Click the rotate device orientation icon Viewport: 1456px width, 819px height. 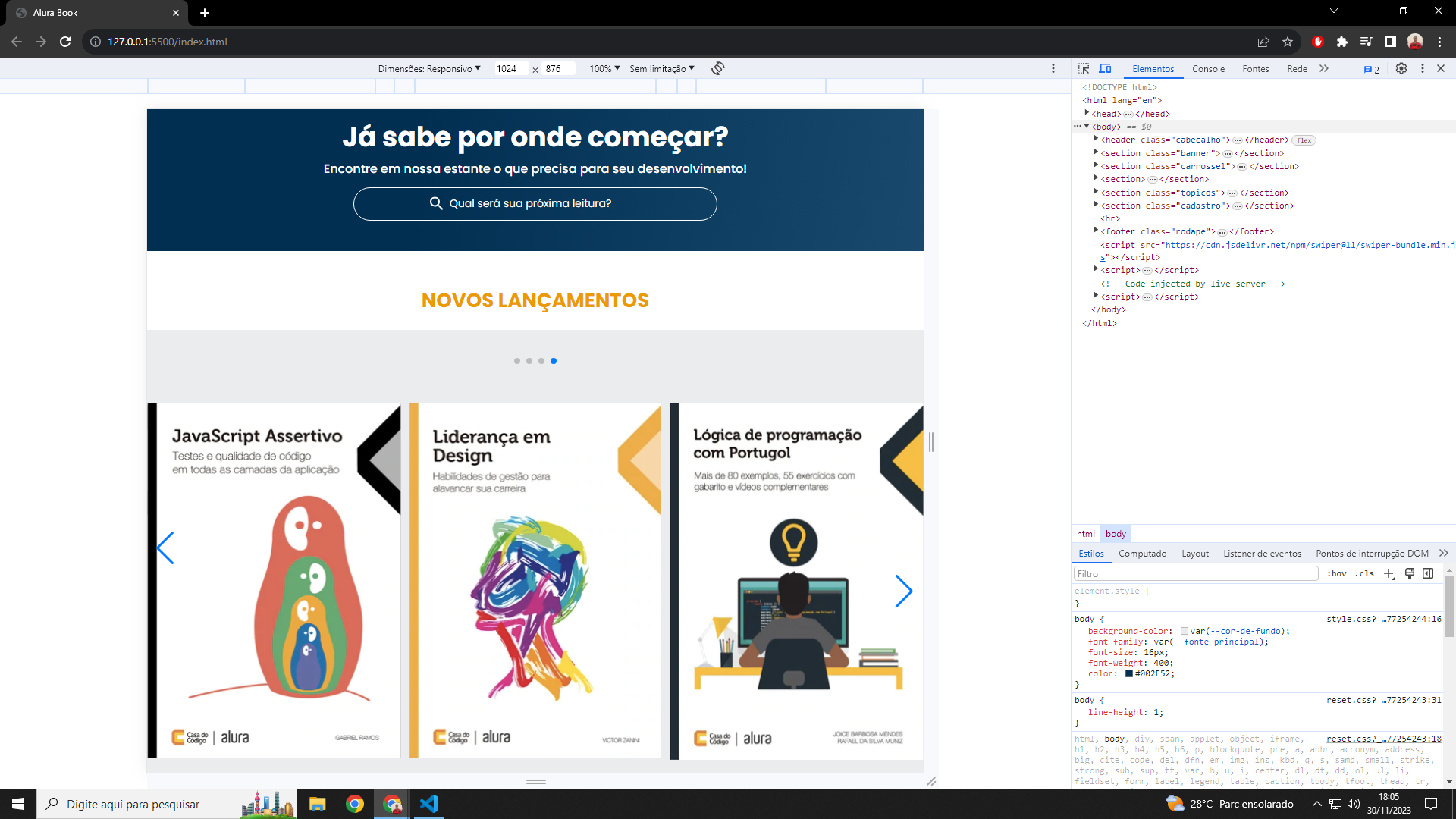[x=718, y=68]
